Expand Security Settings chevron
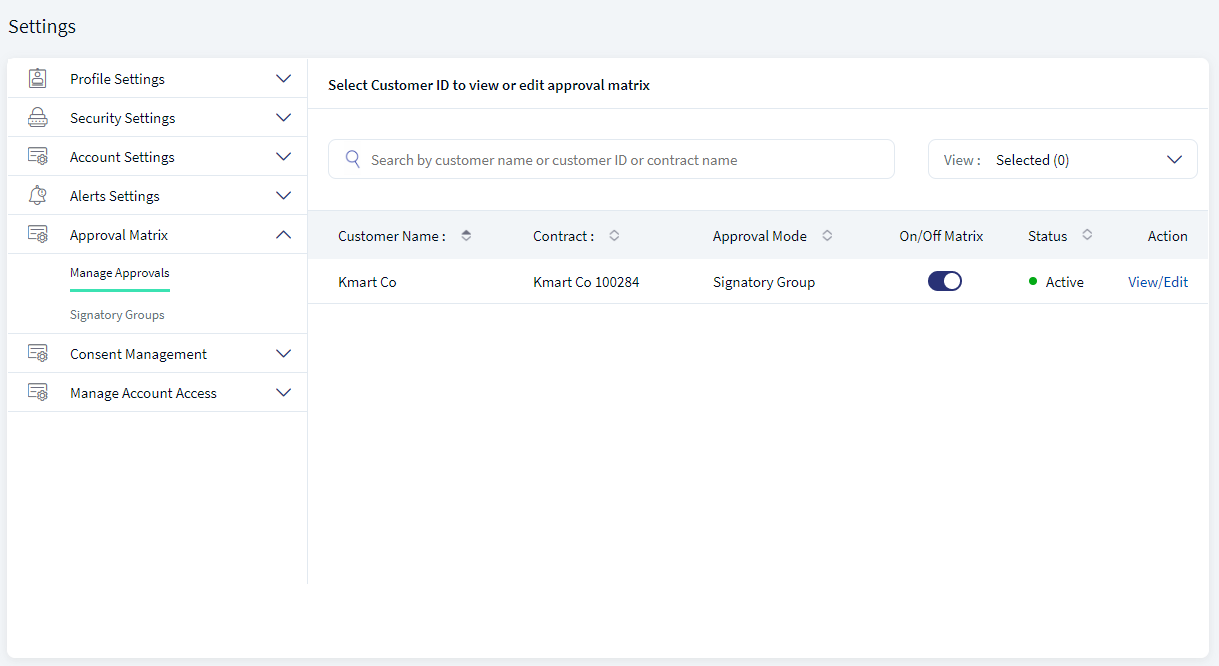Screen dimensions: 1219x666 [x=283, y=117]
